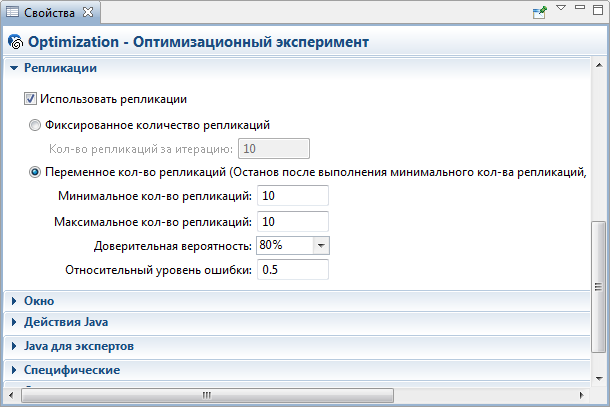Click the Минимальное кол-во репликаций field
Screen dimensions: 610x407
[293, 195]
